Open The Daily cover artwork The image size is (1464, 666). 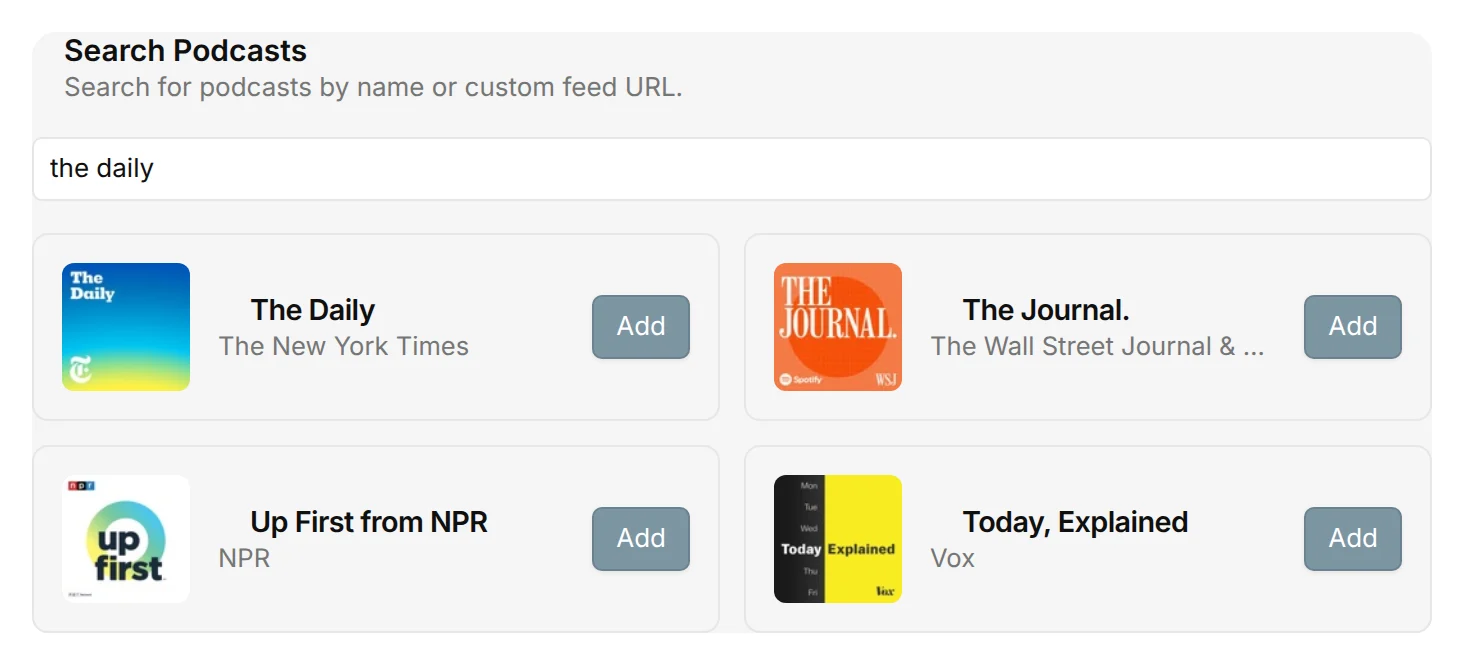[x=126, y=327]
